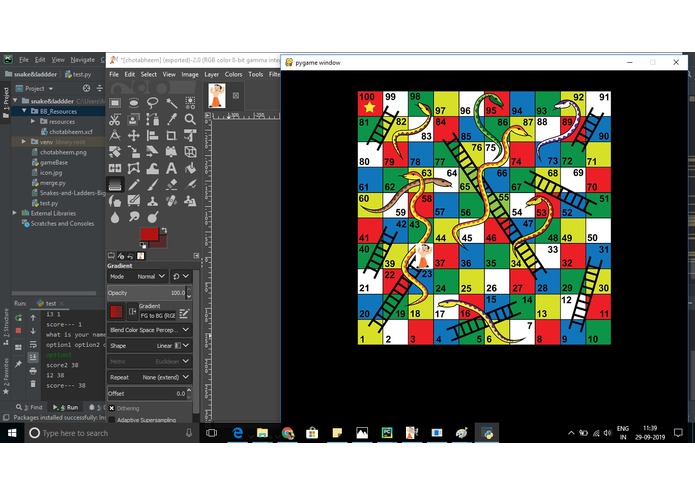Click the red foreground color swatch in GIMP
This screenshot has height=494, width=695.
coord(149,233)
